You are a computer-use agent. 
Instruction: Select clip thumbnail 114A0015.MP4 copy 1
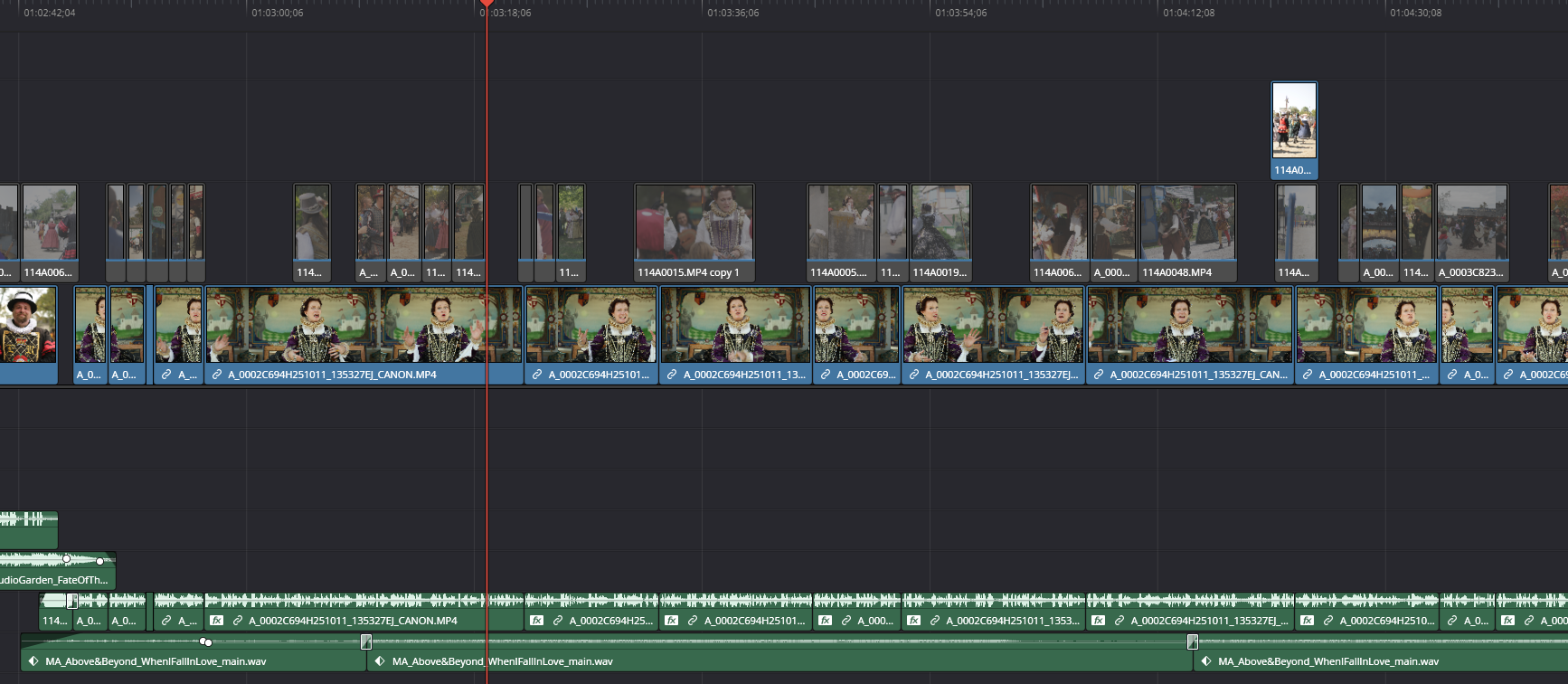pyautogui.click(x=694, y=223)
